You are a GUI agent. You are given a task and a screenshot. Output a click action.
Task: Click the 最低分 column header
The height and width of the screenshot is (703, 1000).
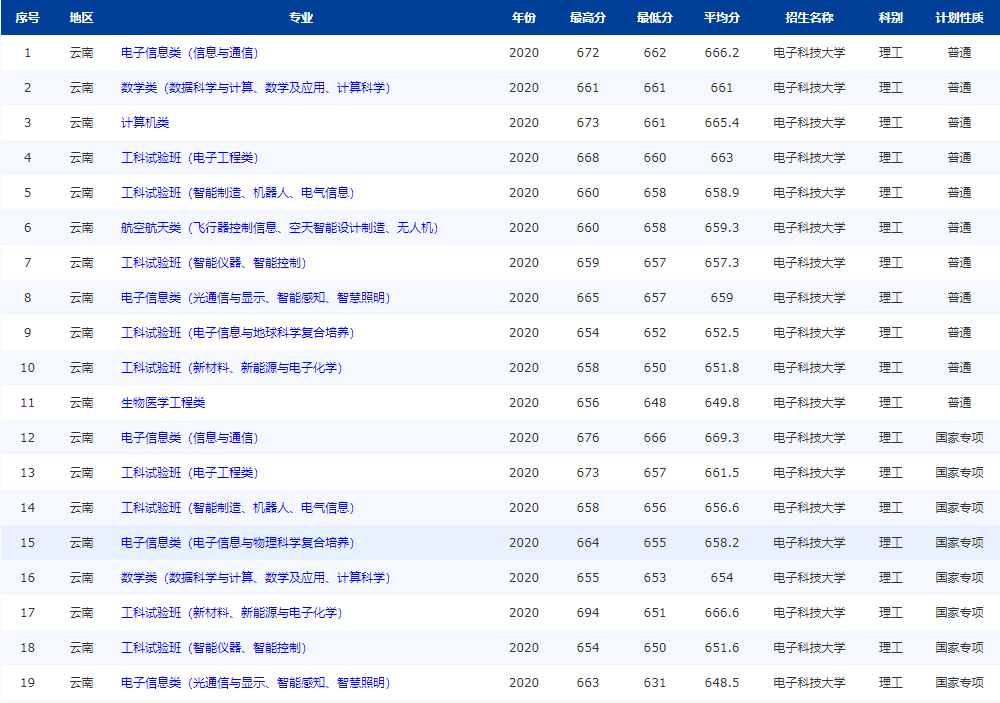click(655, 18)
